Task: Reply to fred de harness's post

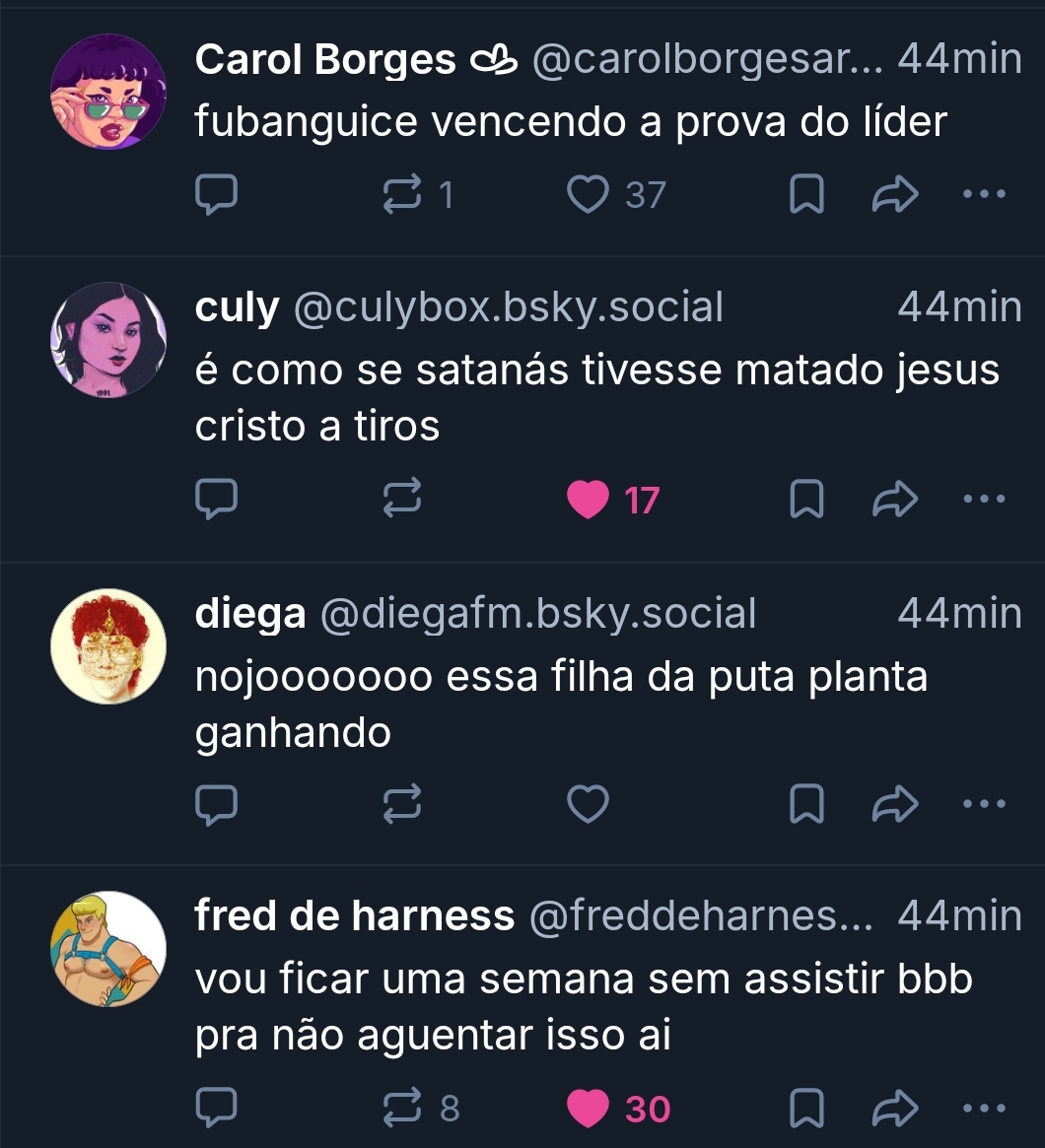Action: coord(217,1107)
